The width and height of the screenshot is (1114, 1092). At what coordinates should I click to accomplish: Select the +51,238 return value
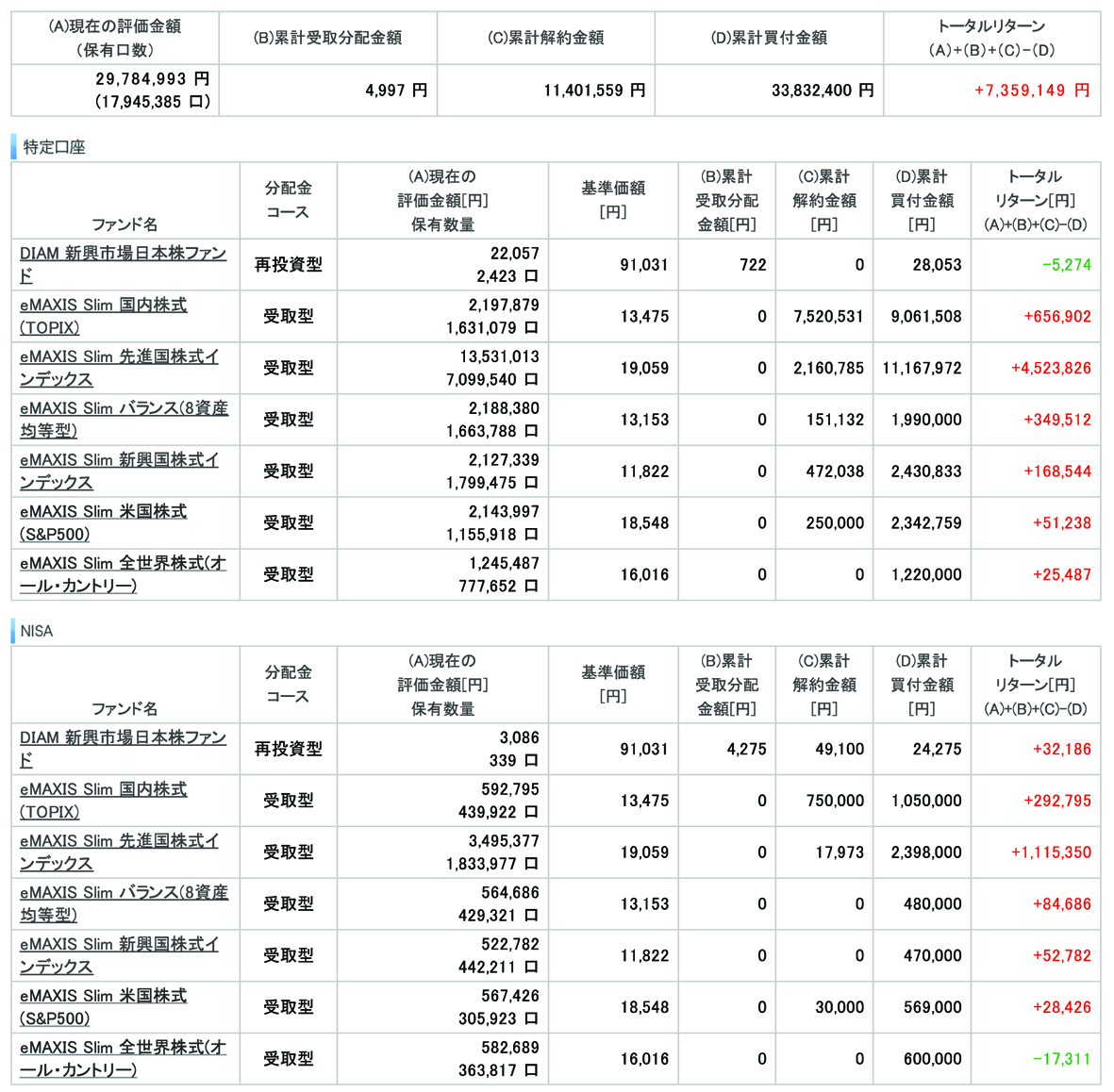1062,523
